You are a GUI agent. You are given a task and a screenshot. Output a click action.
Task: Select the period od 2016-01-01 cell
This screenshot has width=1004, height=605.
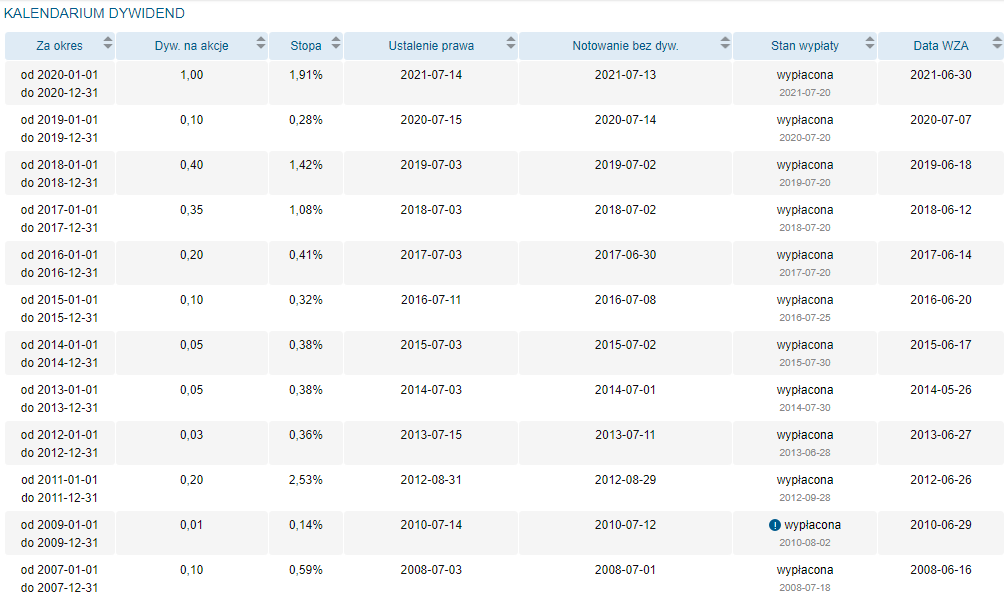click(x=60, y=264)
